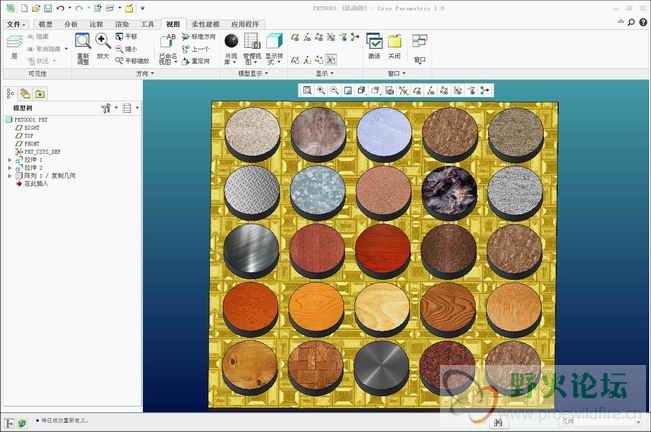This screenshot has height=432, width=651.
Task: Undo the last action
Action: click(61, 8)
